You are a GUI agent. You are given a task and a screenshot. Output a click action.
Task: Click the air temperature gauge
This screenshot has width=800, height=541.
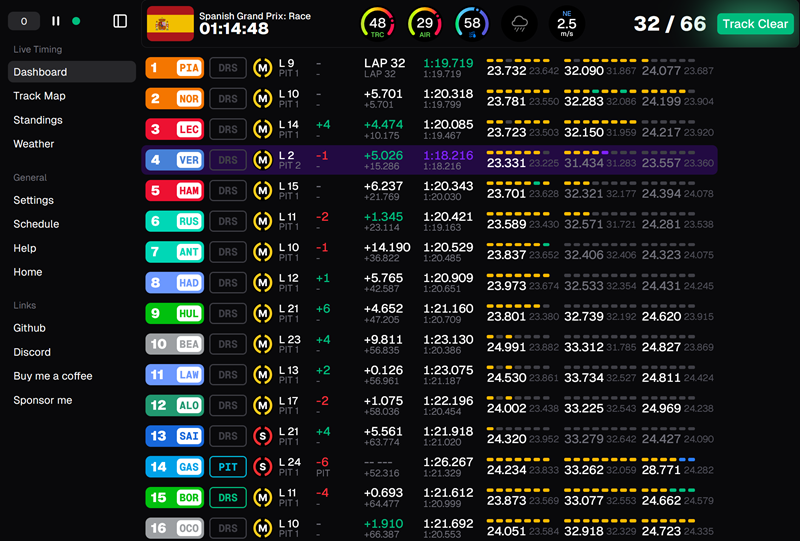[425, 23]
